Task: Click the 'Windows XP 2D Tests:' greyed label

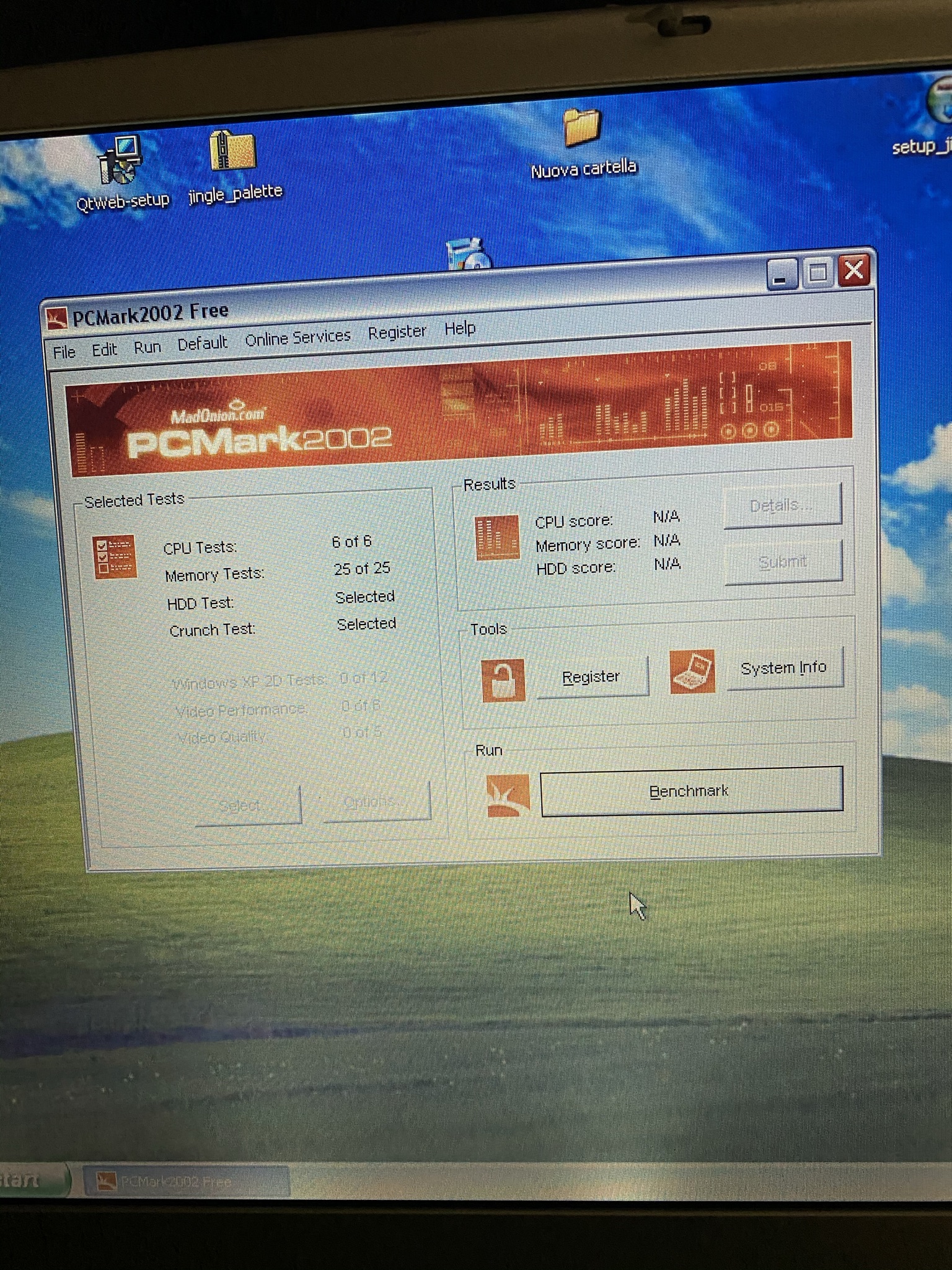Action: (x=249, y=682)
